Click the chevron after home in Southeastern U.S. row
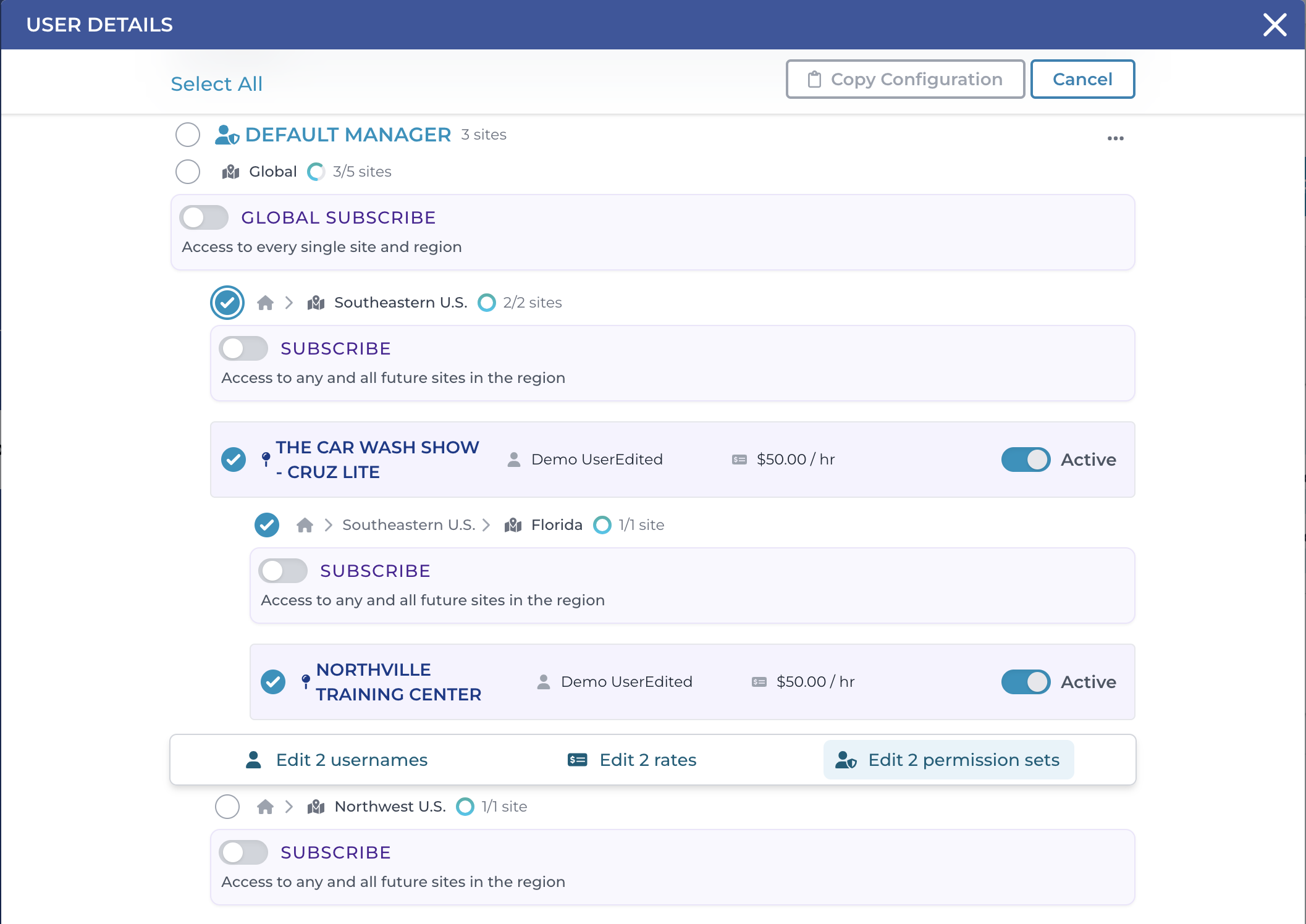 tap(288, 303)
